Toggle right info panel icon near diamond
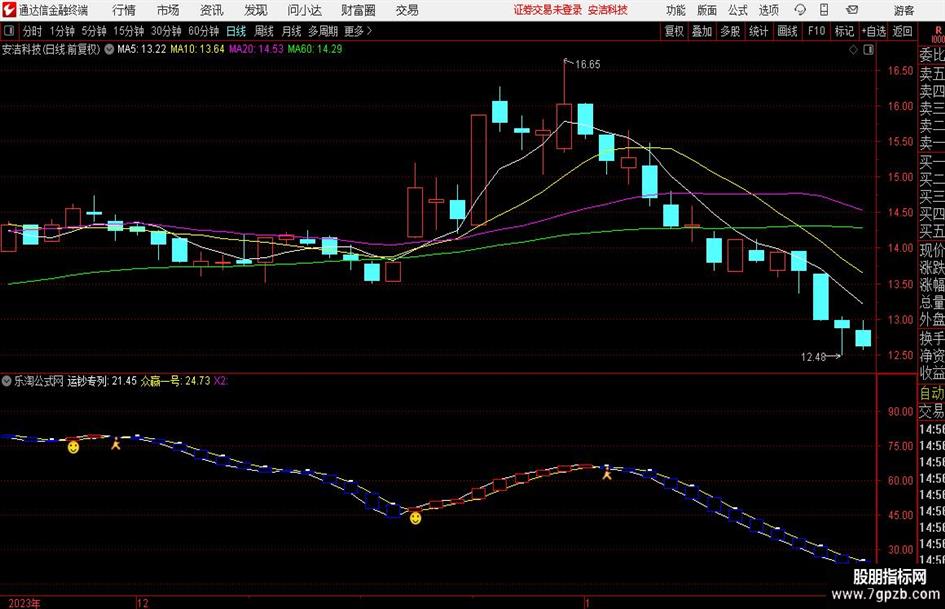Screen dimensions: 945x609 point(868,50)
